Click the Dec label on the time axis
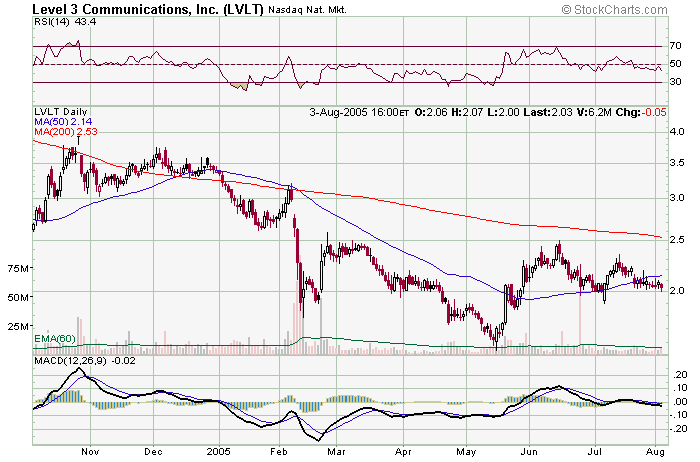The height and width of the screenshot is (462, 700). [153, 452]
